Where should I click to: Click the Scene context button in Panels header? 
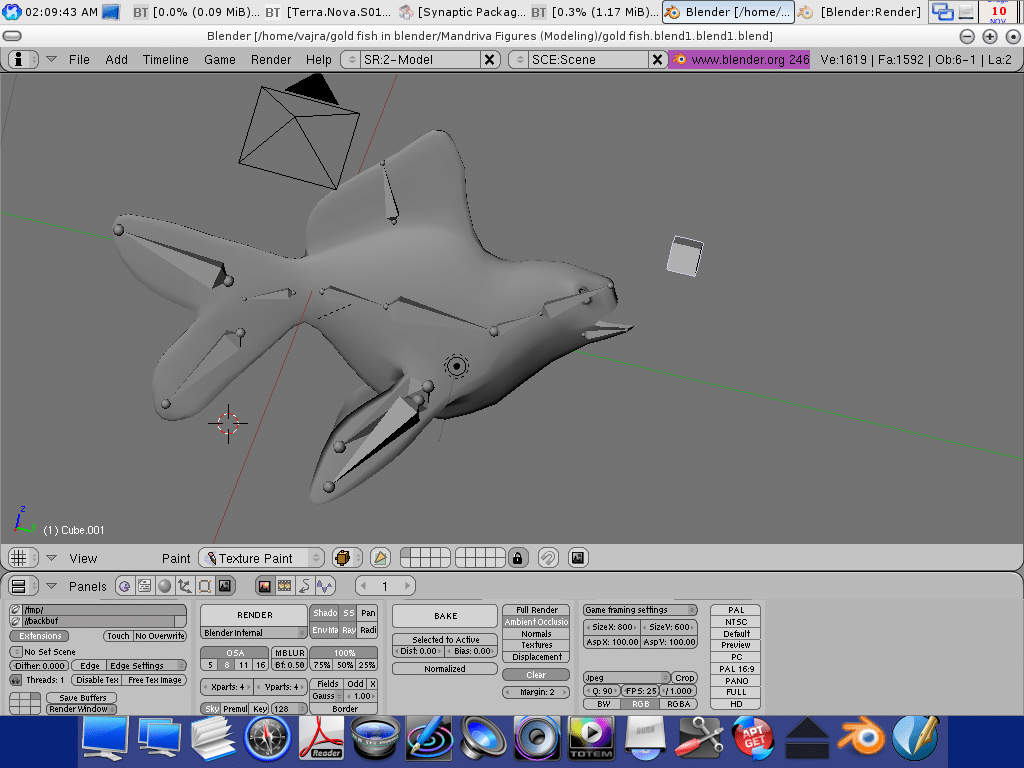pos(225,586)
